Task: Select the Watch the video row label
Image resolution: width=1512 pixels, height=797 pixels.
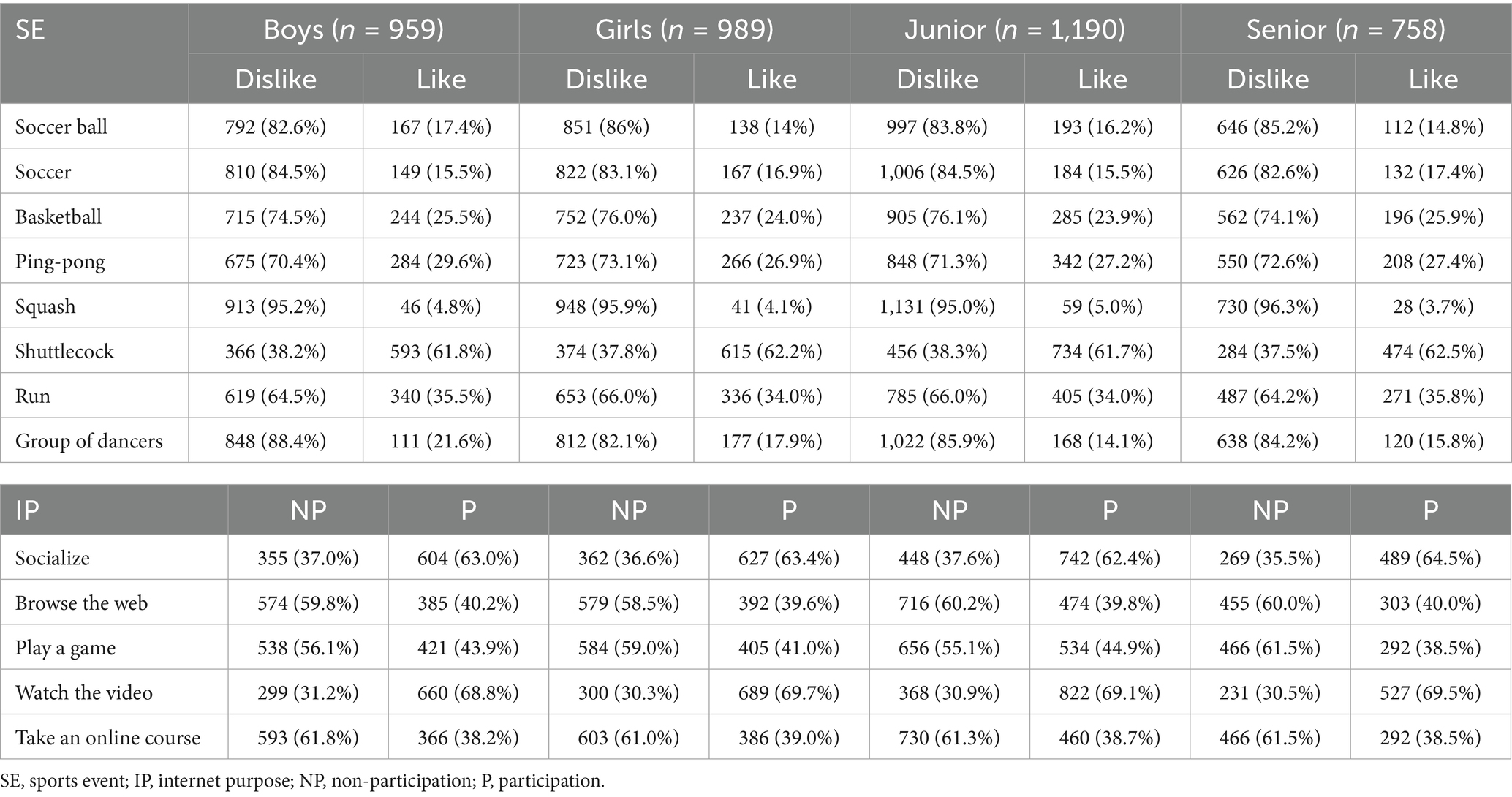Action: coord(84,692)
